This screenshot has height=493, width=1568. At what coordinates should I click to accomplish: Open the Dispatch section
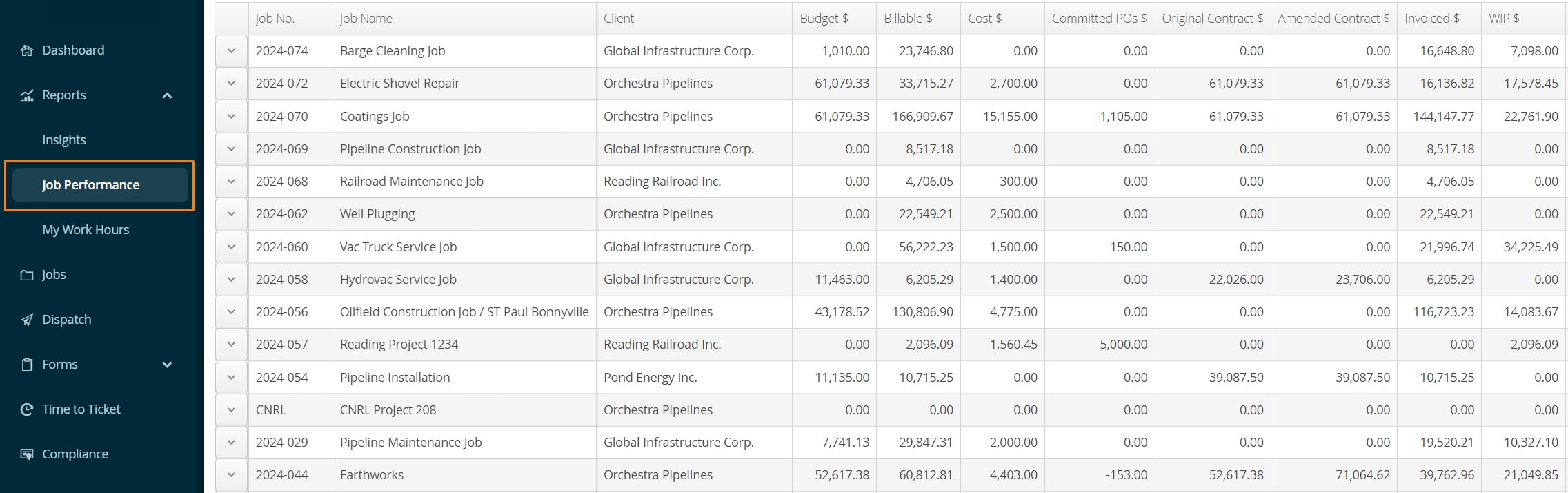point(67,320)
